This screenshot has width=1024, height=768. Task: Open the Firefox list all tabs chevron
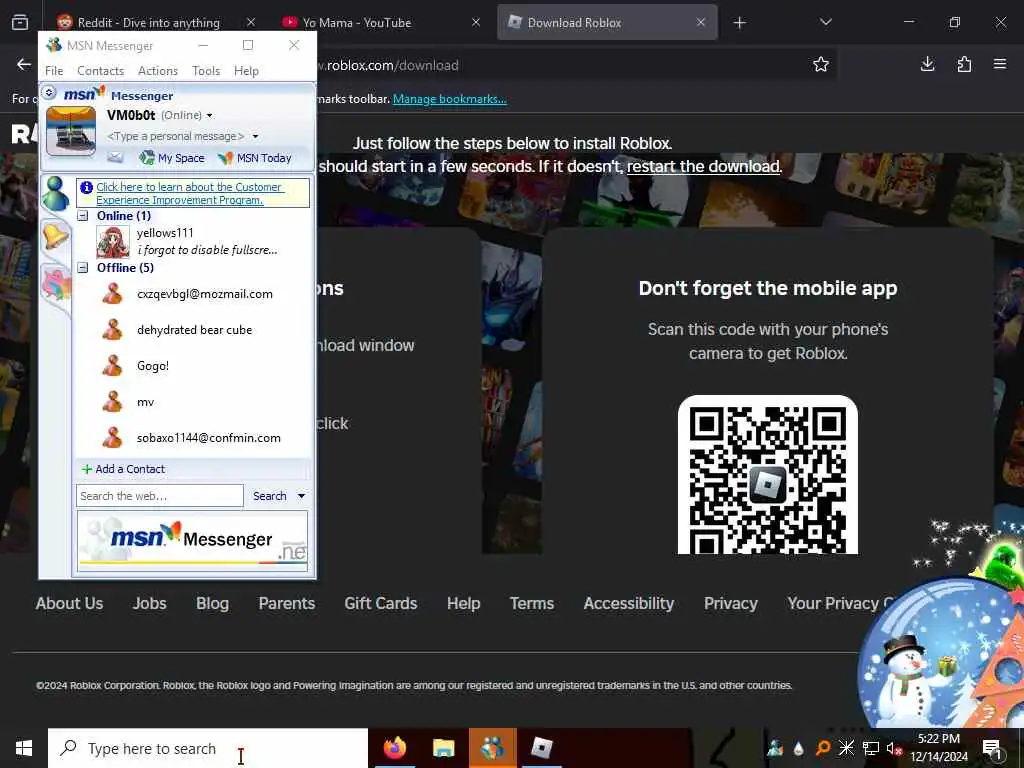coord(825,22)
